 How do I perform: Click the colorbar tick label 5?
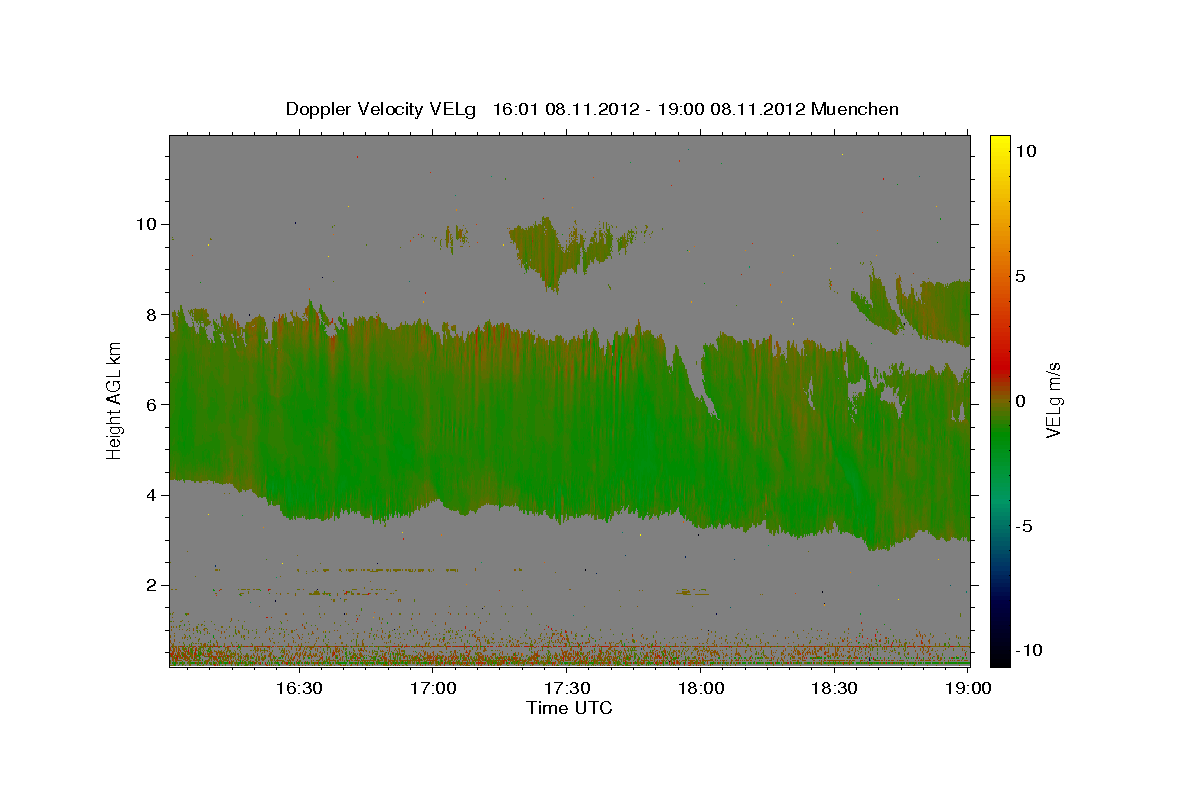pyautogui.click(x=1022, y=276)
